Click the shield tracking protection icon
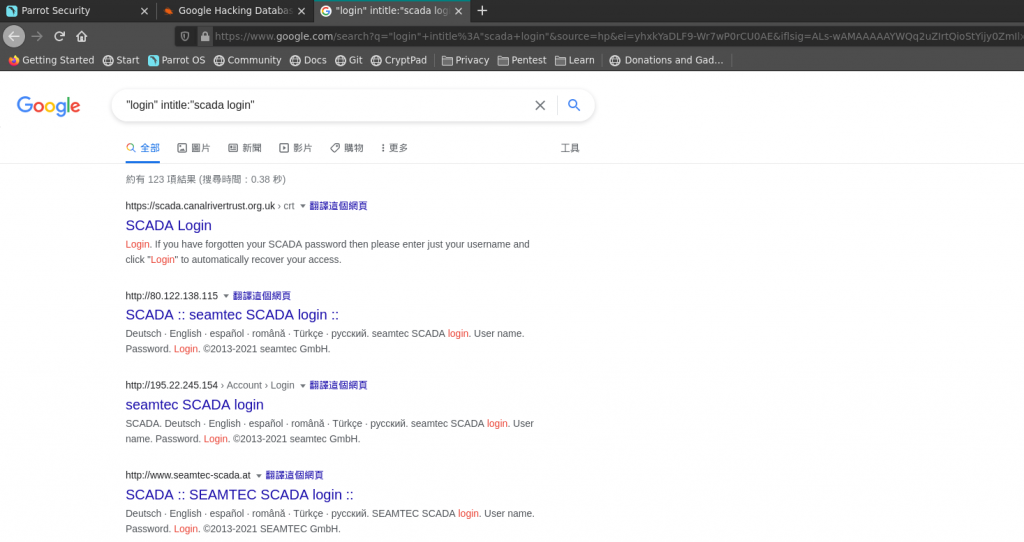Screen dimensions: 1024x542 [x=185, y=37]
